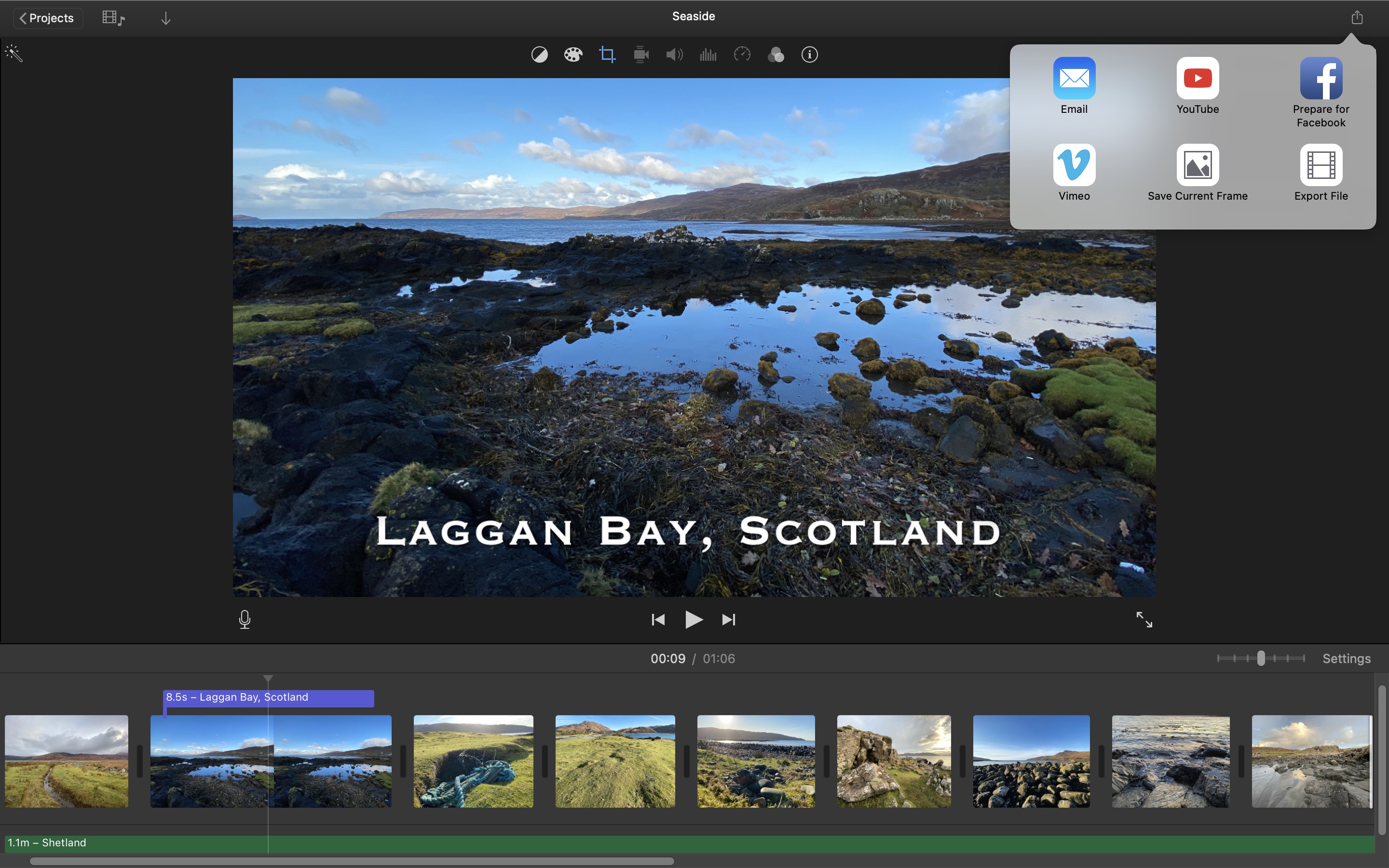
Task: Open the share menu icon
Action: [x=1357, y=17]
